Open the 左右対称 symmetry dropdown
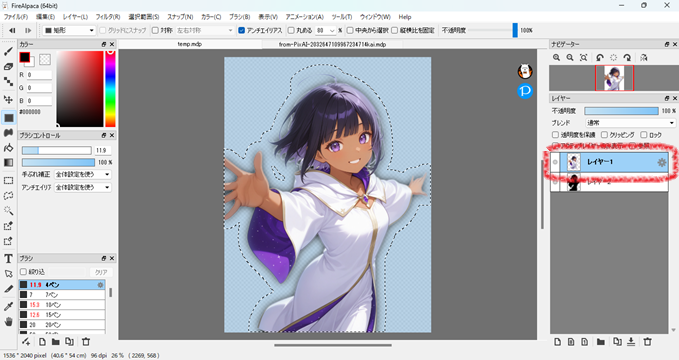This screenshot has height=360, width=679. 204,30
